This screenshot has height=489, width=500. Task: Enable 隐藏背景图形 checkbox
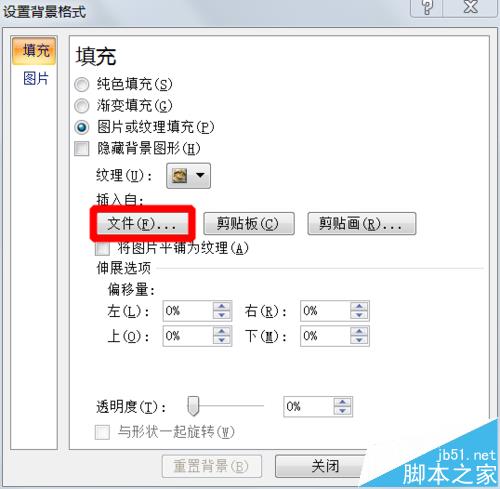(x=82, y=149)
